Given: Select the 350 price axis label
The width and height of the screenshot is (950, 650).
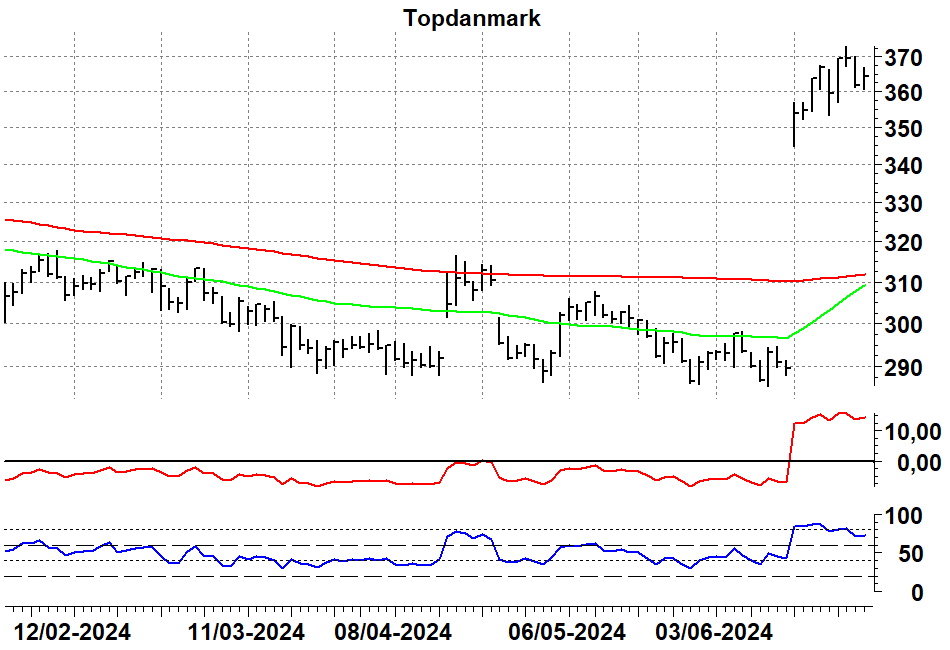Looking at the screenshot, I should (903, 128).
